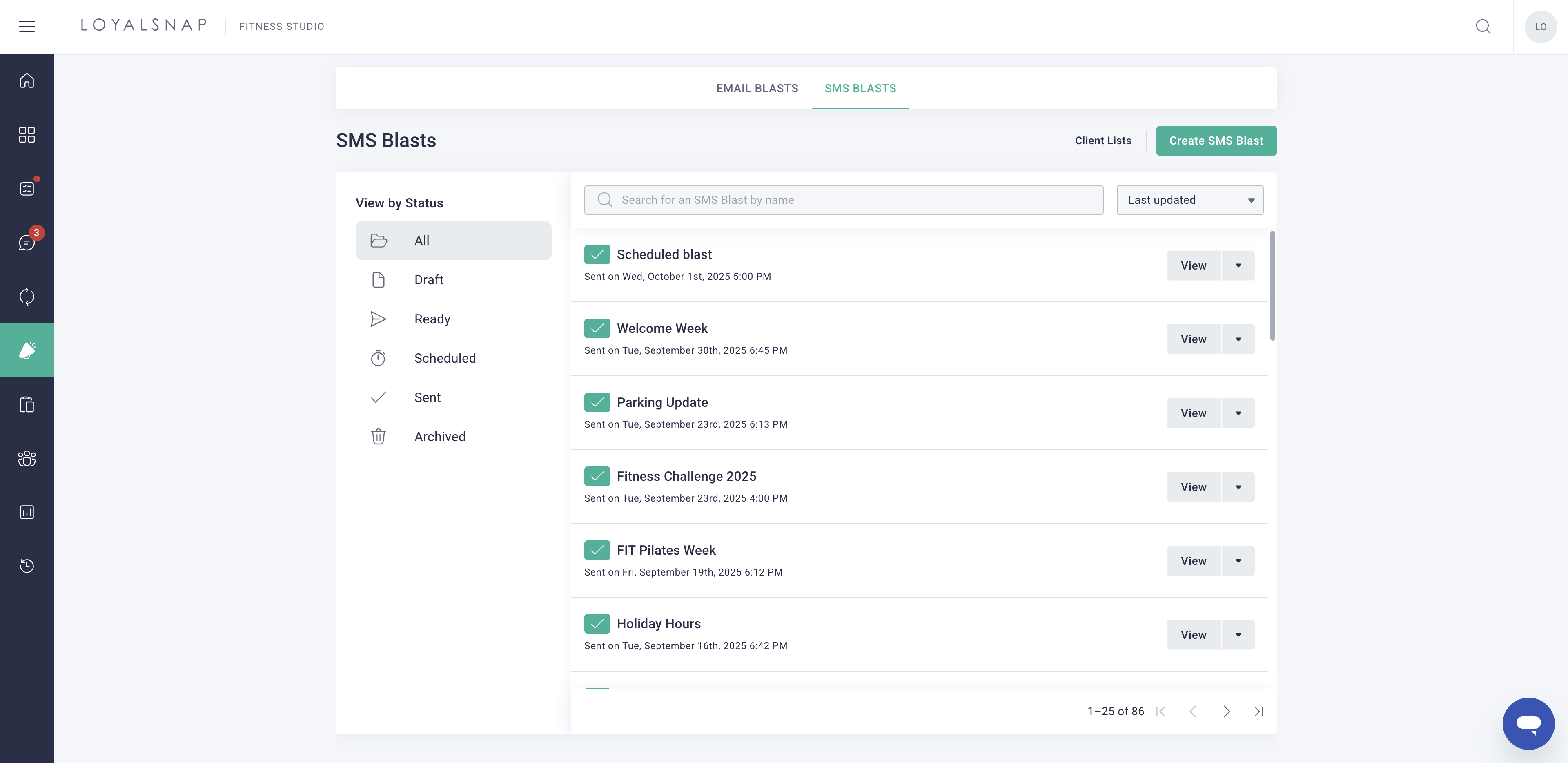Open the tasks checklist icon with notification dot

tap(27, 188)
